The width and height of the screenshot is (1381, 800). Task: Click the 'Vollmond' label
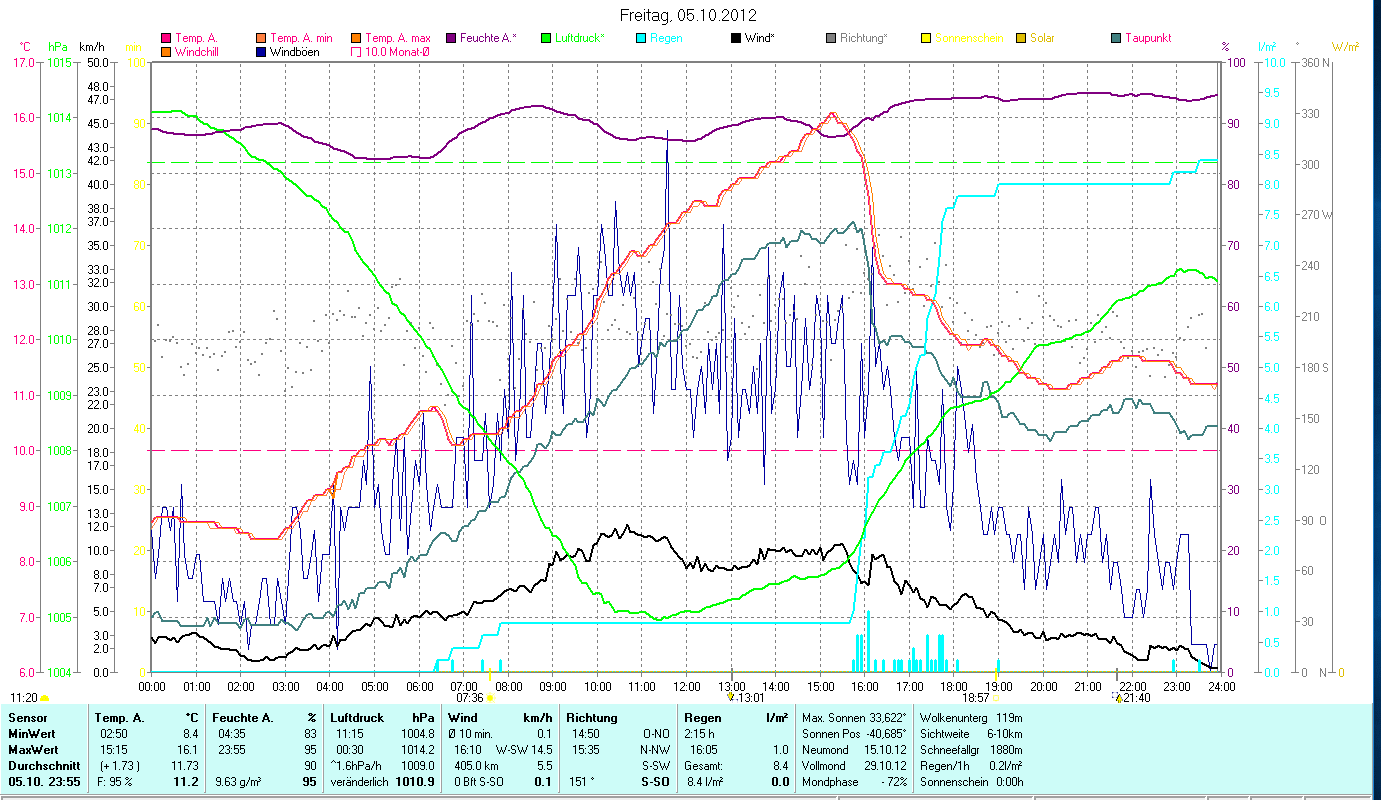click(825, 765)
